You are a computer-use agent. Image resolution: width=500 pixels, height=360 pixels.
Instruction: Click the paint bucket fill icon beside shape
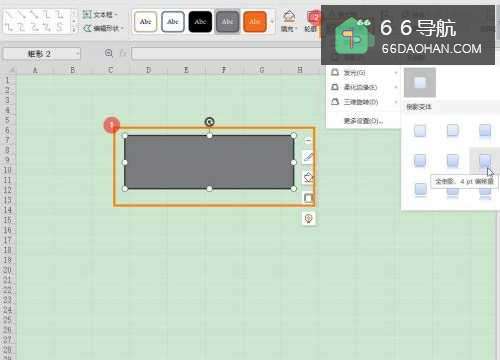308,177
